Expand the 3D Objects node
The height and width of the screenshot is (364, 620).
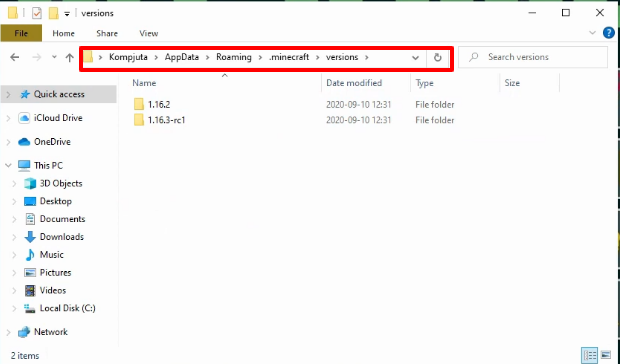(14, 184)
